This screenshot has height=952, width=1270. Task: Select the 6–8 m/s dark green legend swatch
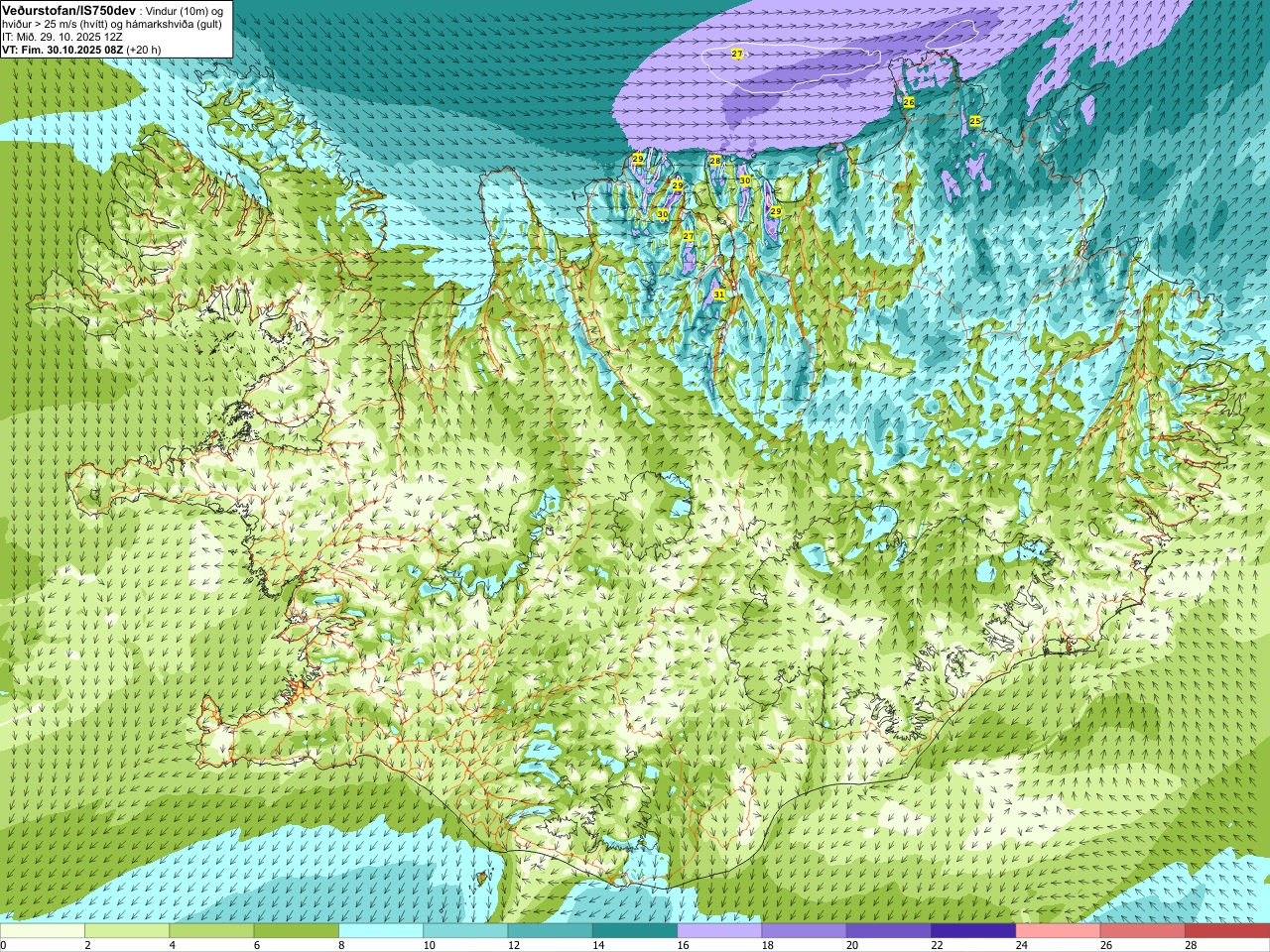pos(297,930)
